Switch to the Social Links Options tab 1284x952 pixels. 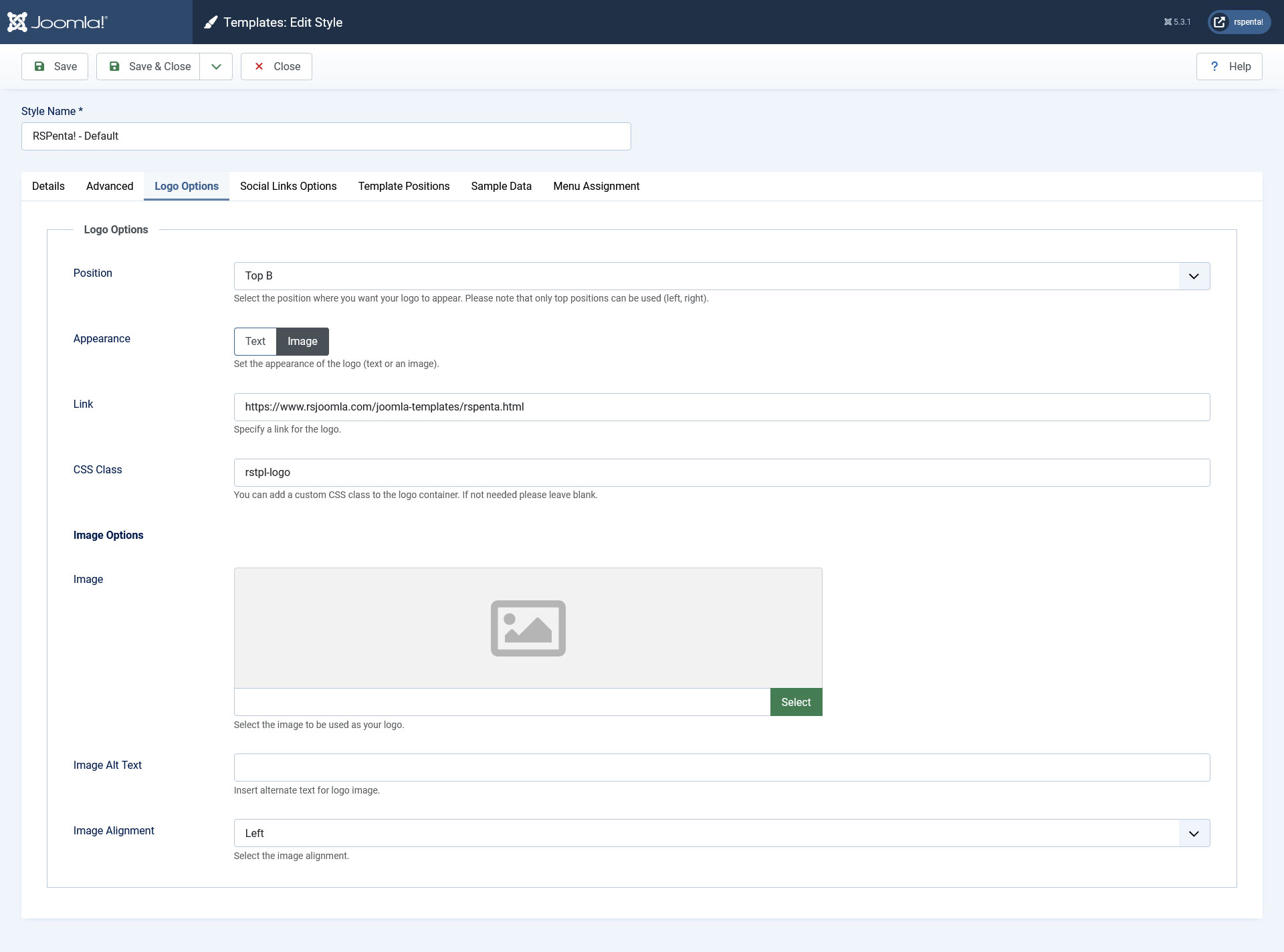pos(288,186)
